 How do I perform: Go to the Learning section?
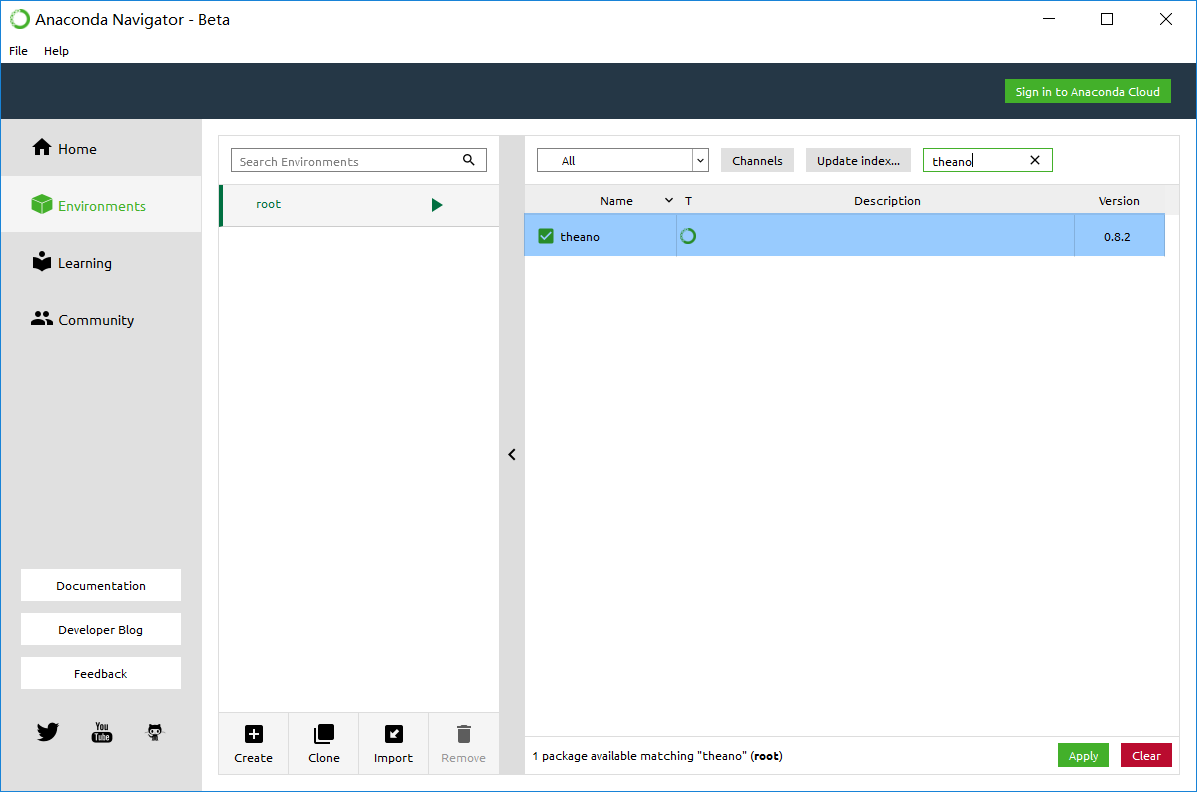point(72,263)
